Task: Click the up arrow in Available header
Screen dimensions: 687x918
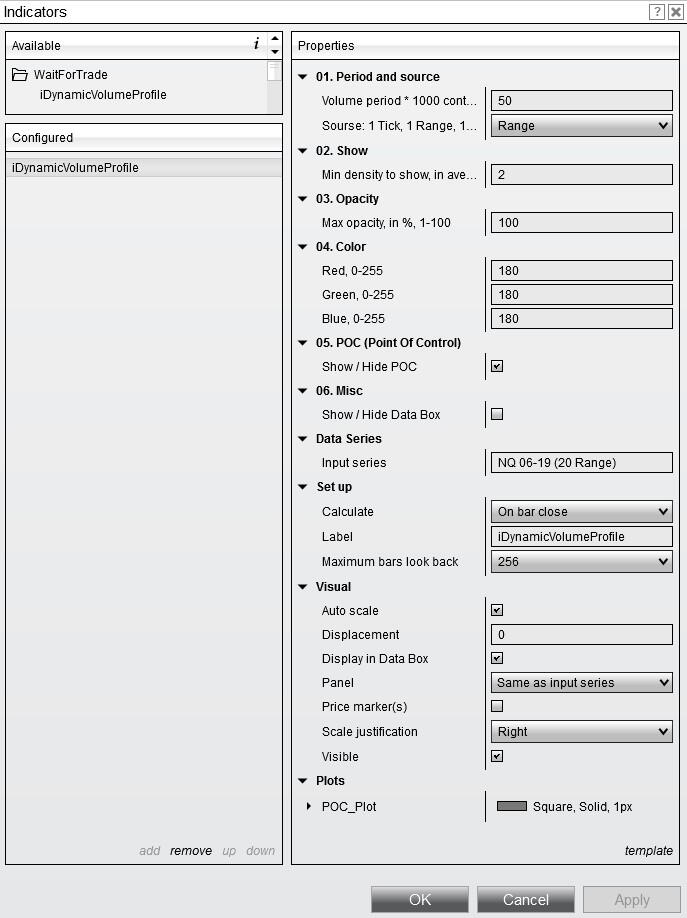Action: coord(275,39)
